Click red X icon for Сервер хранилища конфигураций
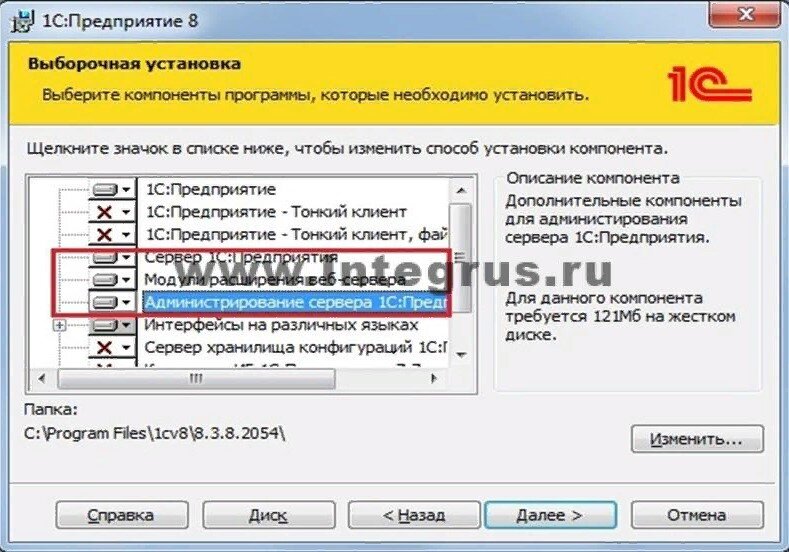789x552 pixels. pyautogui.click(x=104, y=347)
